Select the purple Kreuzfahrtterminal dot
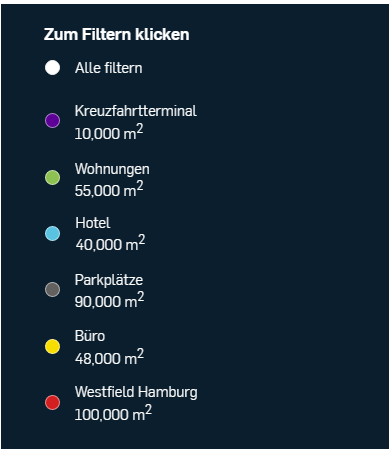The height and width of the screenshot is (452, 389). (x=52, y=120)
